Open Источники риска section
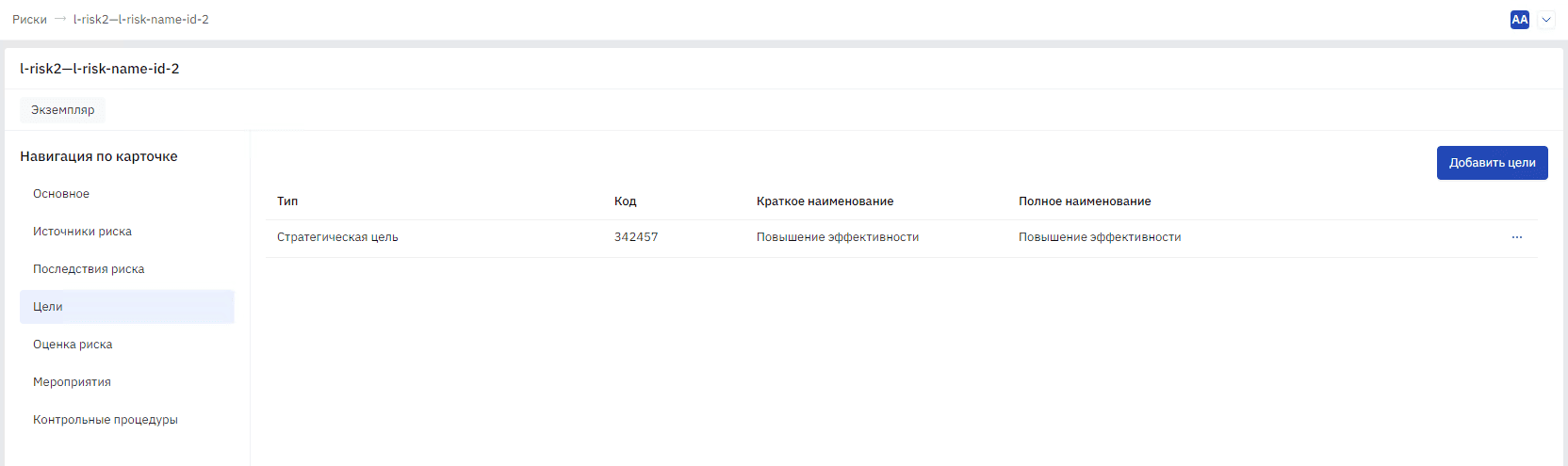The image size is (1568, 466). [127, 232]
